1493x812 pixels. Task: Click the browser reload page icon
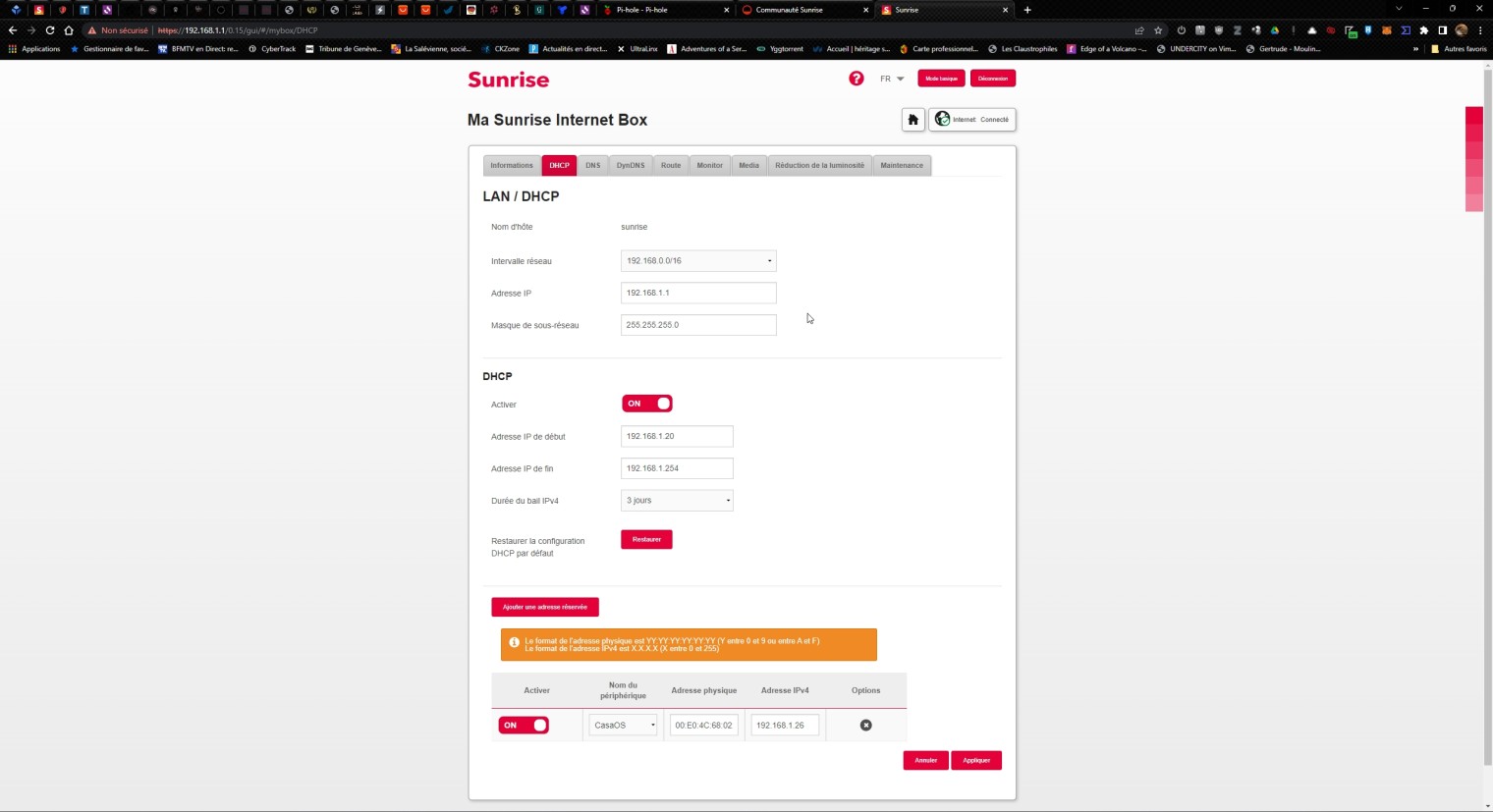(x=49, y=30)
